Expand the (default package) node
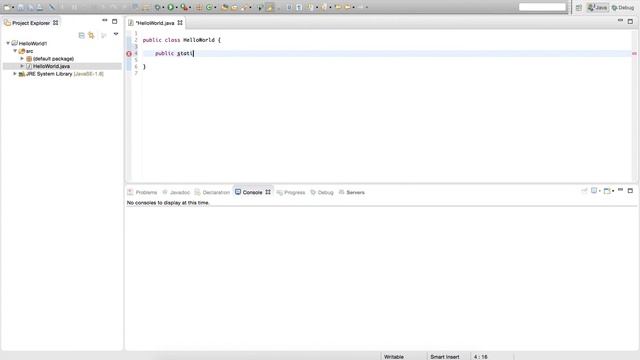This screenshot has height=360, width=640. [x=22, y=59]
